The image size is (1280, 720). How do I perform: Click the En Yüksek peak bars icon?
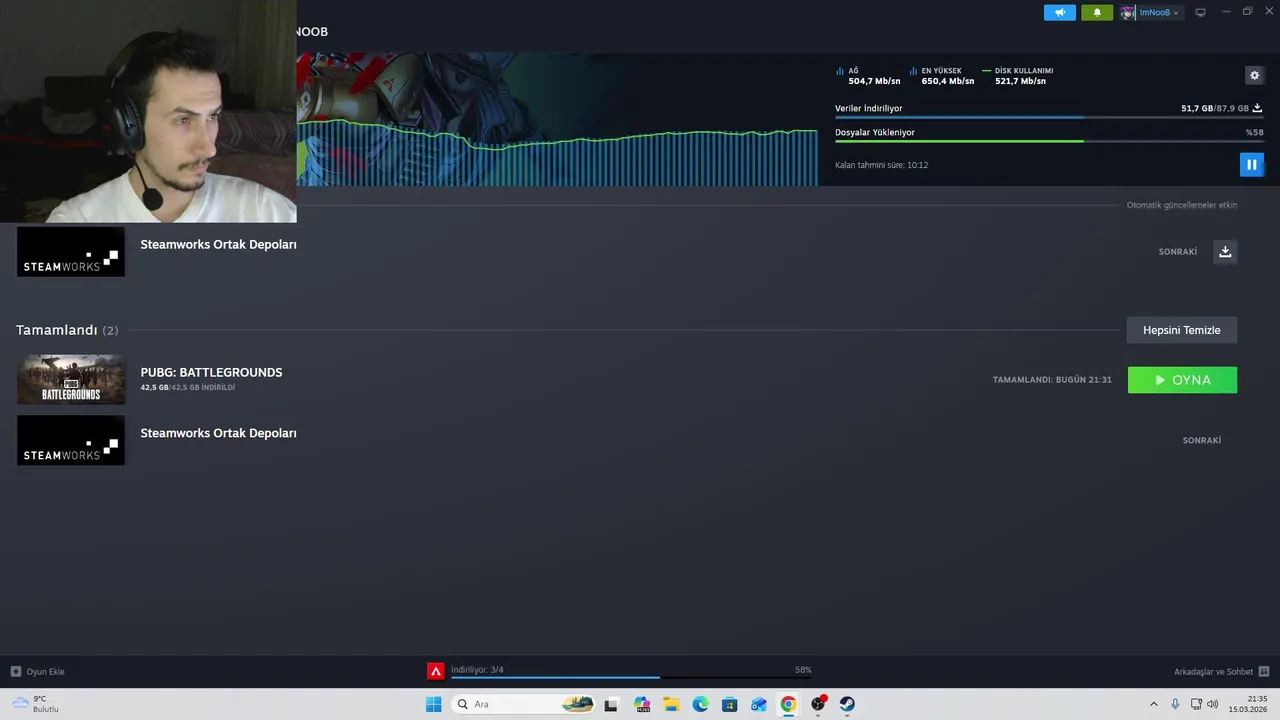[x=913, y=71]
